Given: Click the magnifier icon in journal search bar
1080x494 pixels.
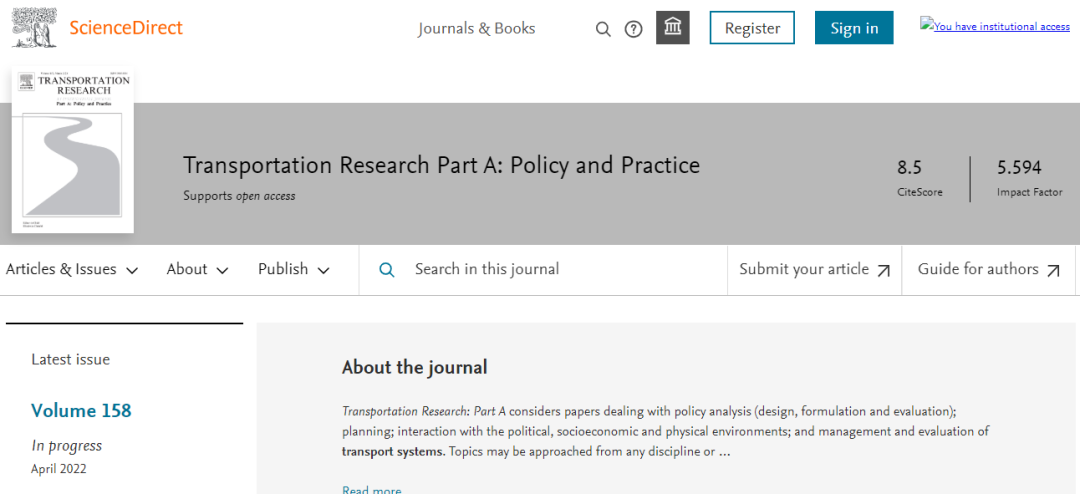Looking at the screenshot, I should 387,270.
